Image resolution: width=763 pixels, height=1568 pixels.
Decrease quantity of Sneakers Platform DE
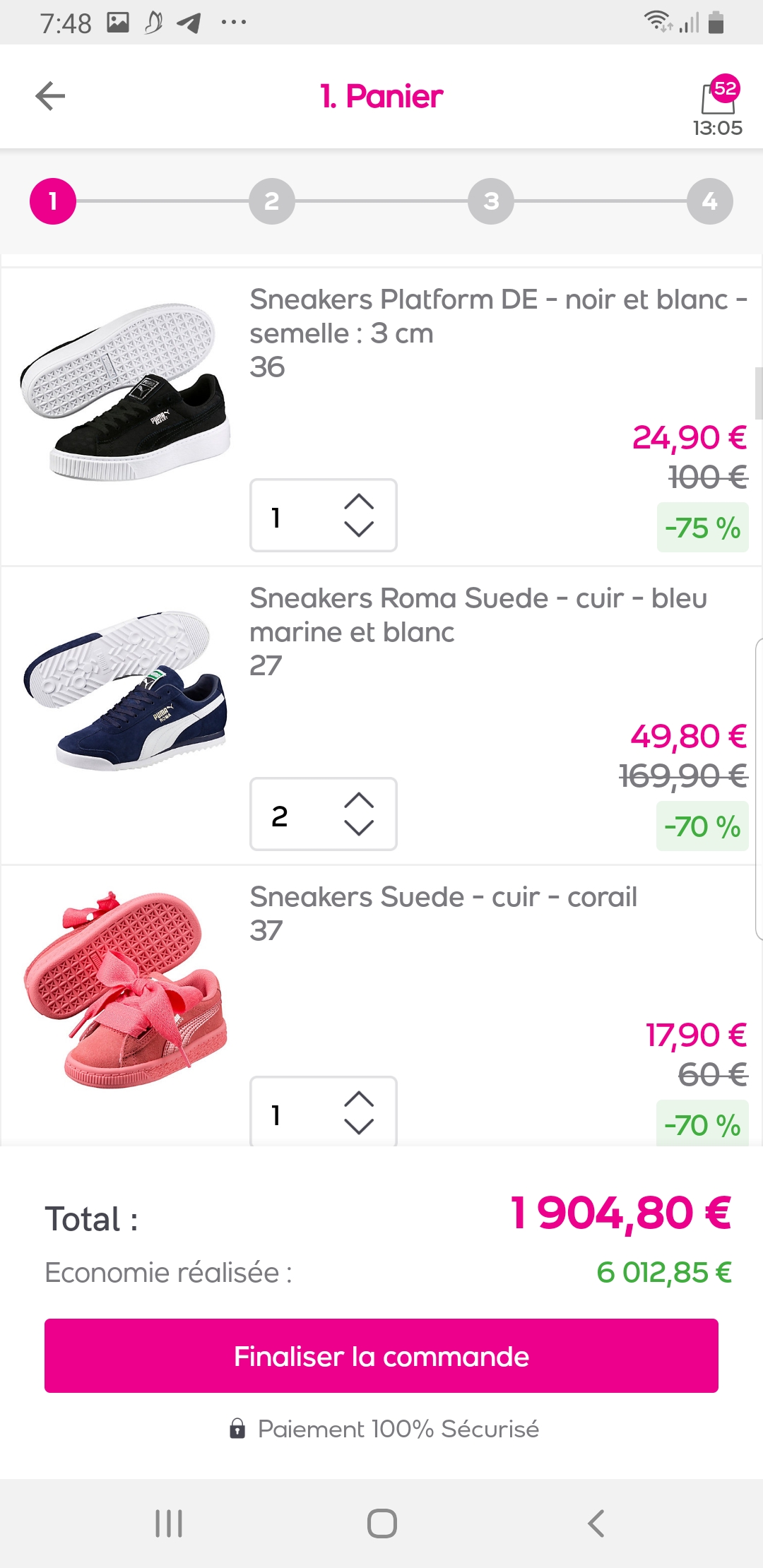pyautogui.click(x=359, y=529)
